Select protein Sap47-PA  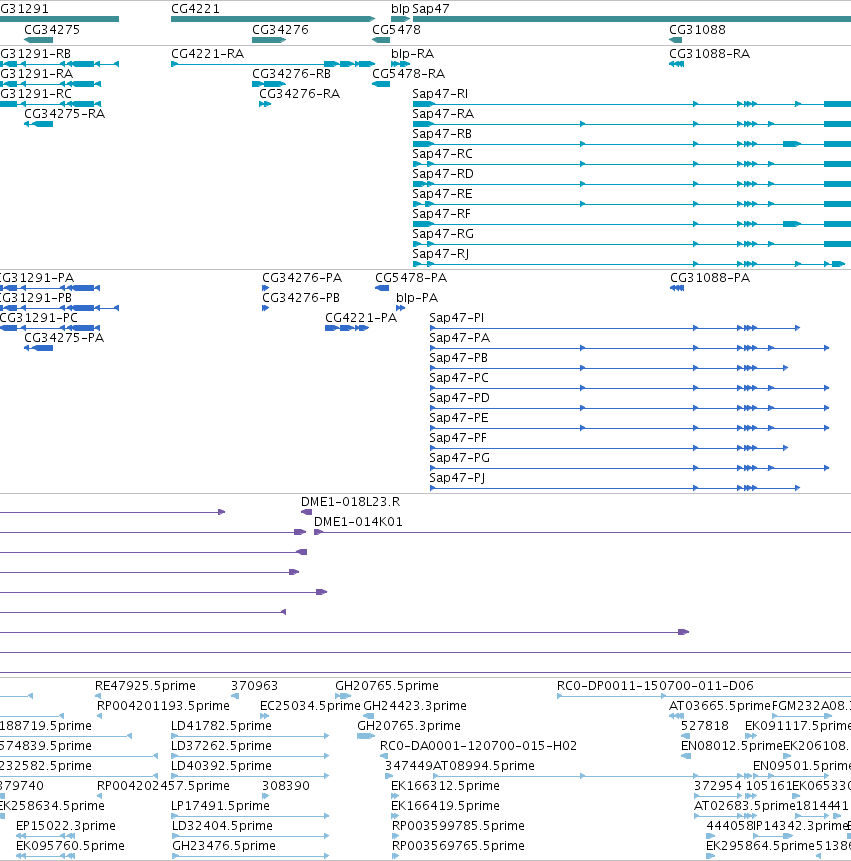[x=459, y=338]
